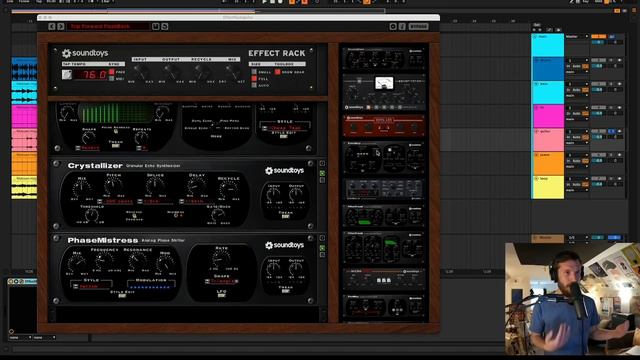Click the Crystallizer Tweak button
This screenshot has width=640, height=360.
pyautogui.click(x=285, y=216)
